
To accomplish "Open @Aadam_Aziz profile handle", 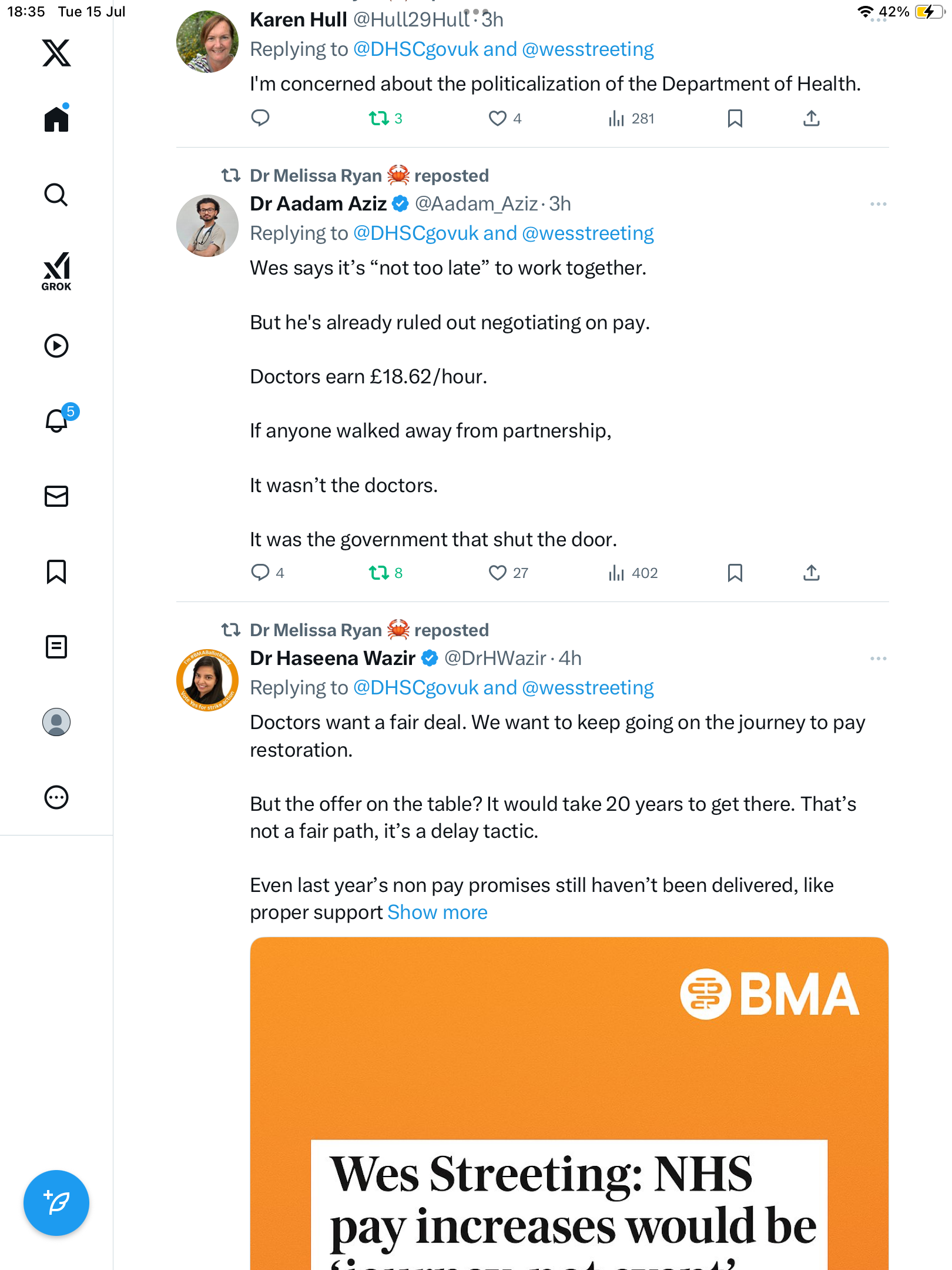I will click(x=477, y=204).
